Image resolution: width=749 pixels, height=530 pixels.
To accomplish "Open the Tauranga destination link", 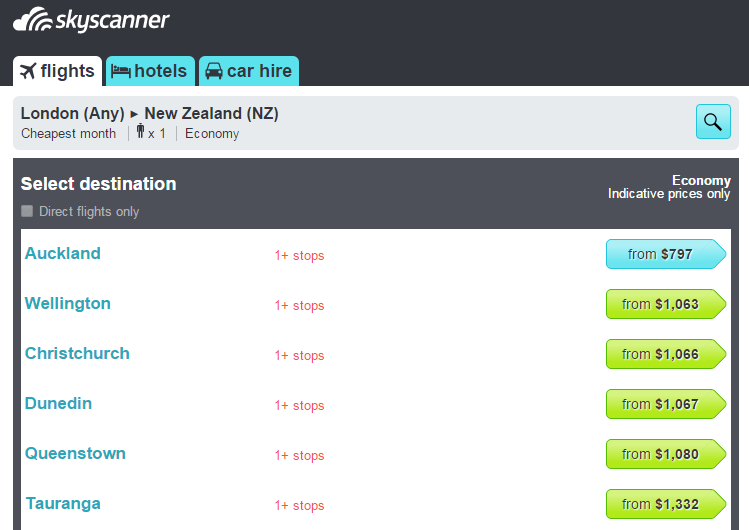I will pyautogui.click(x=63, y=503).
